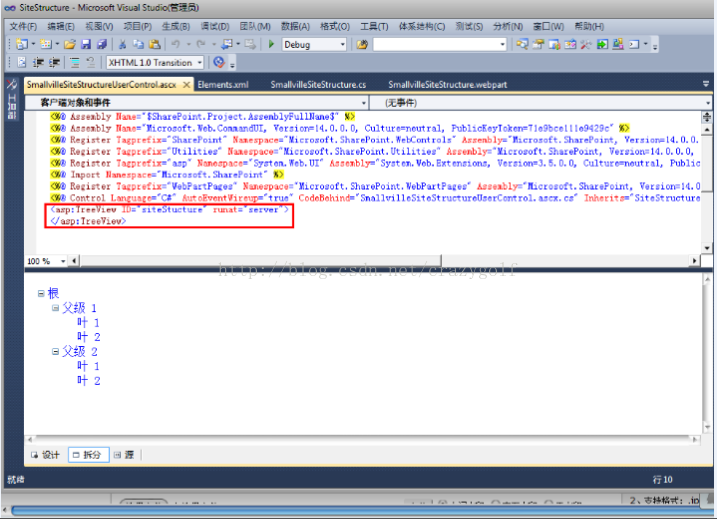The width and height of the screenshot is (717, 519).
Task: Click the design pane horizontal scrollbar track
Action: [362, 439]
